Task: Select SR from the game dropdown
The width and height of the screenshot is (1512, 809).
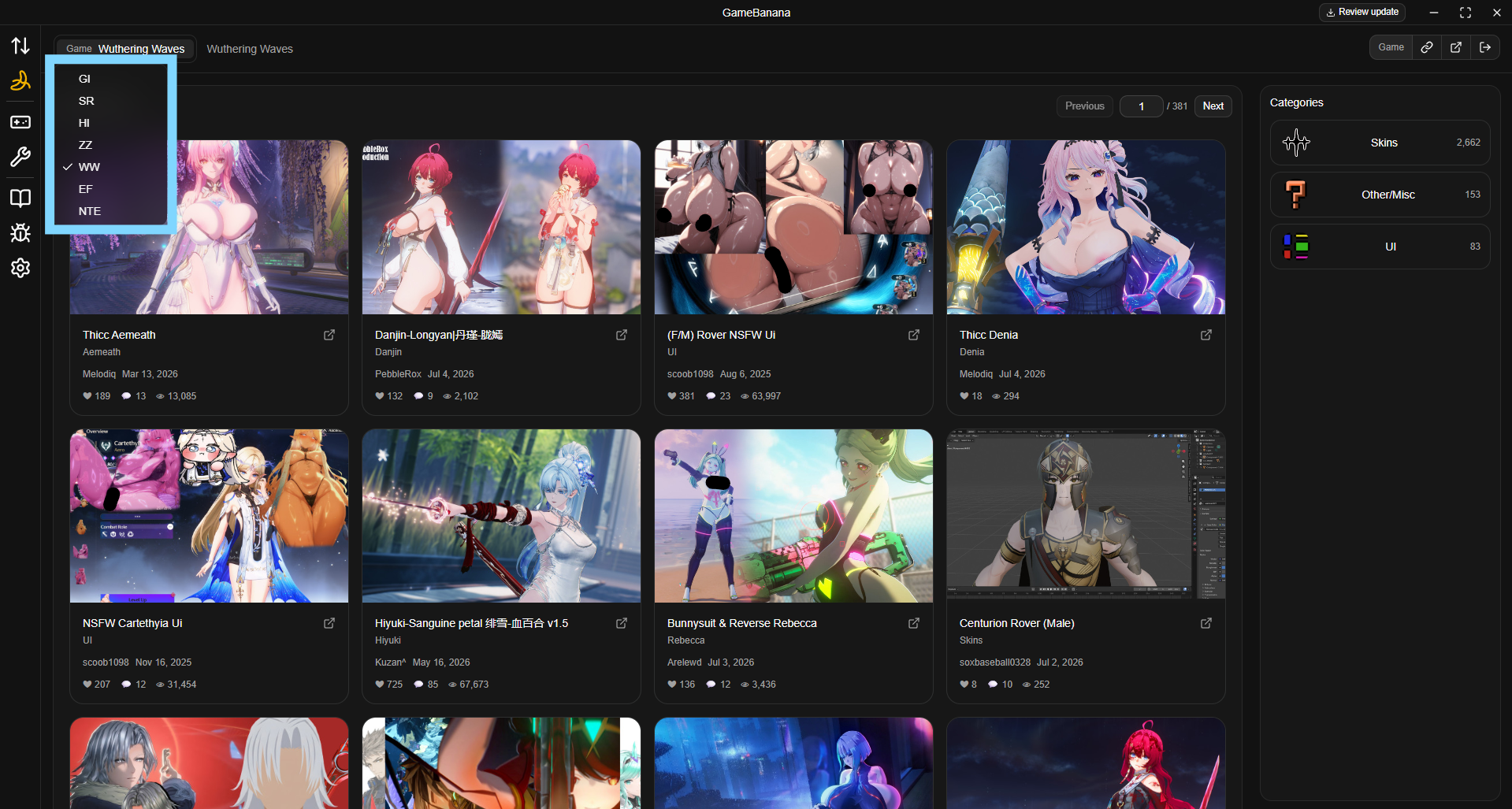Action: [111, 101]
